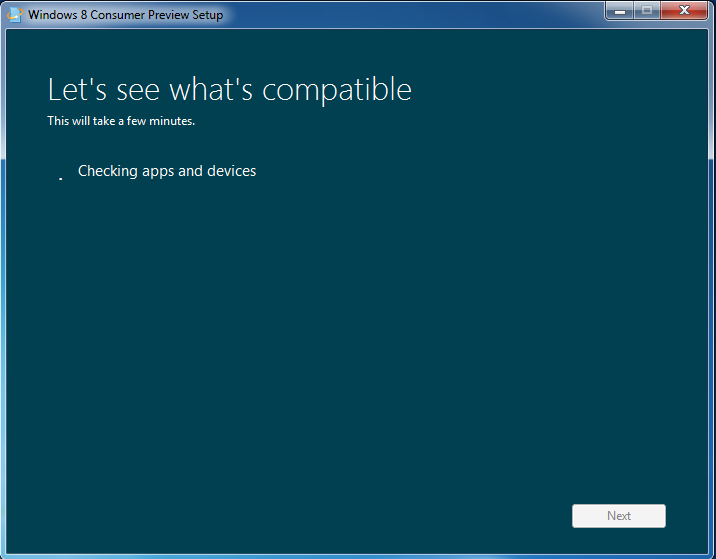This screenshot has width=716, height=559.
Task: Click "This will take a few minutes." text
Action: [121, 121]
